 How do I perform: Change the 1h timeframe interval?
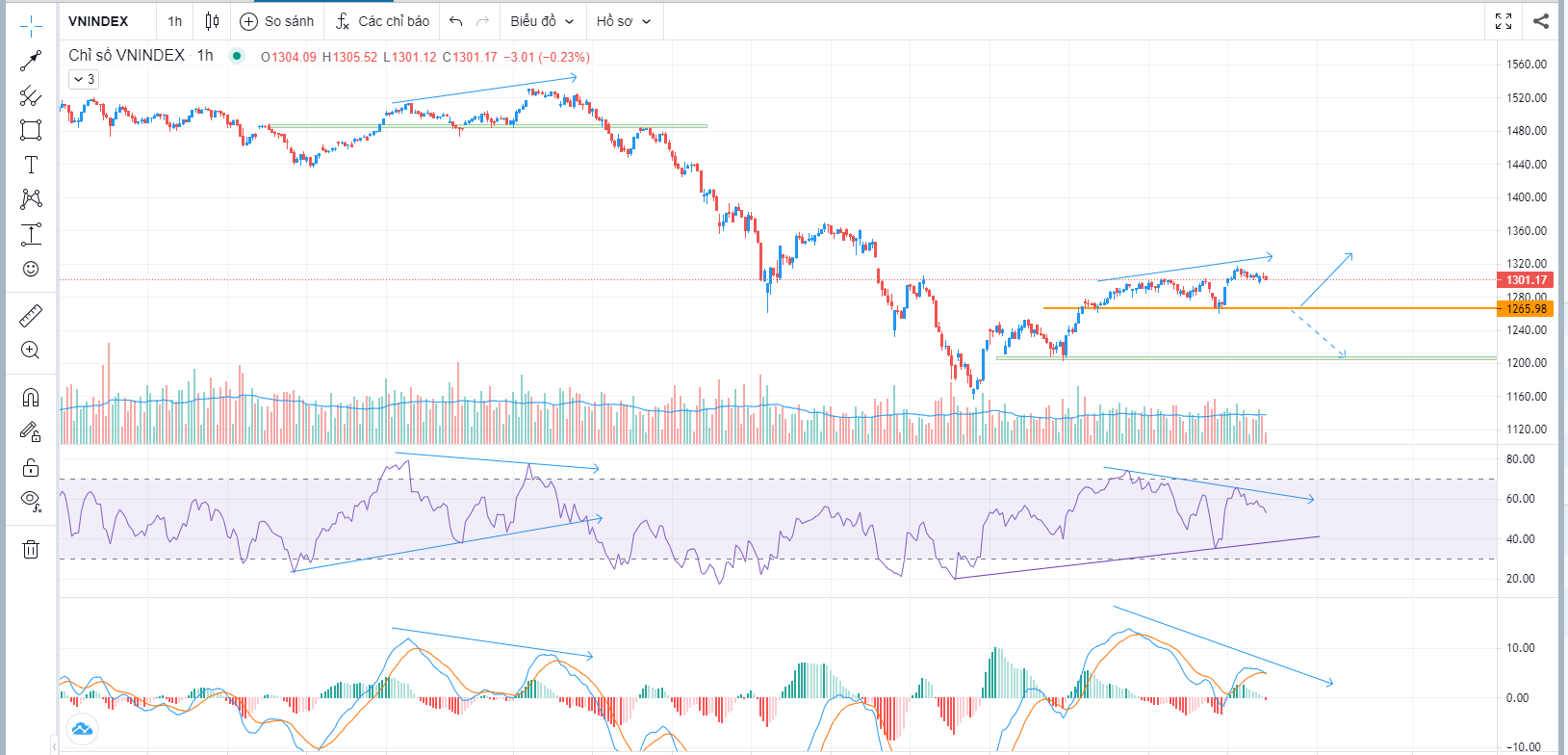174,21
